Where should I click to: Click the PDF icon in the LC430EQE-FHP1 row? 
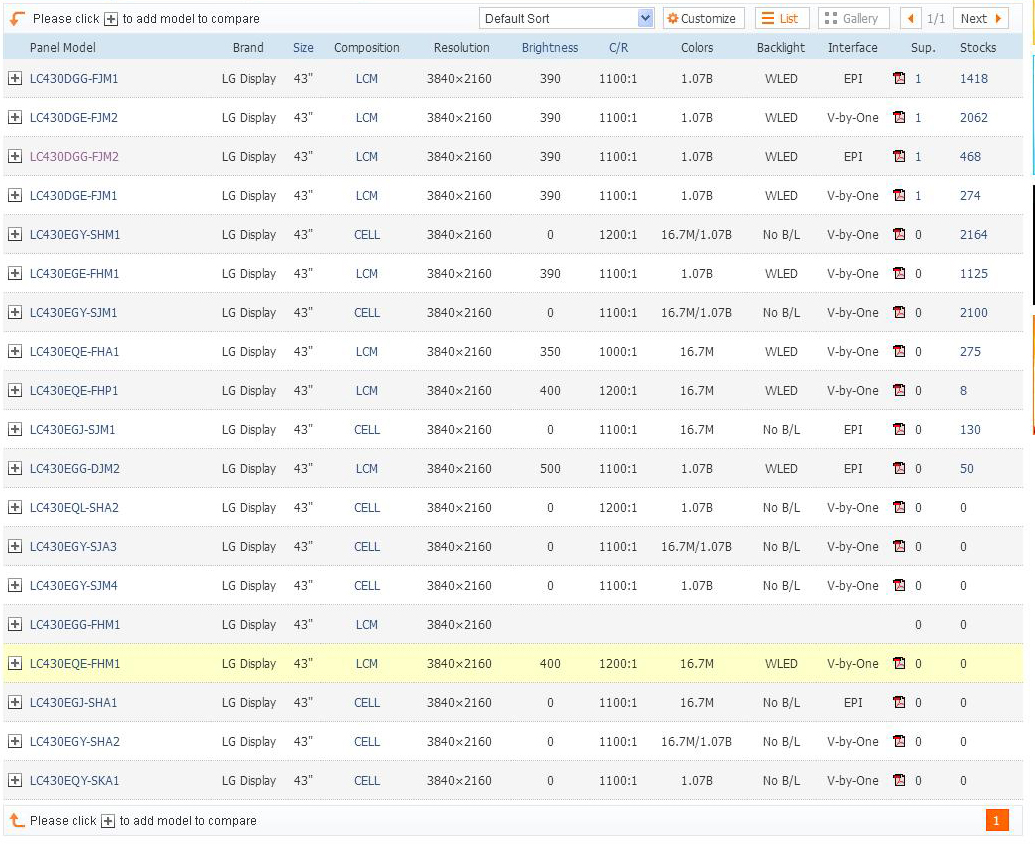899,390
